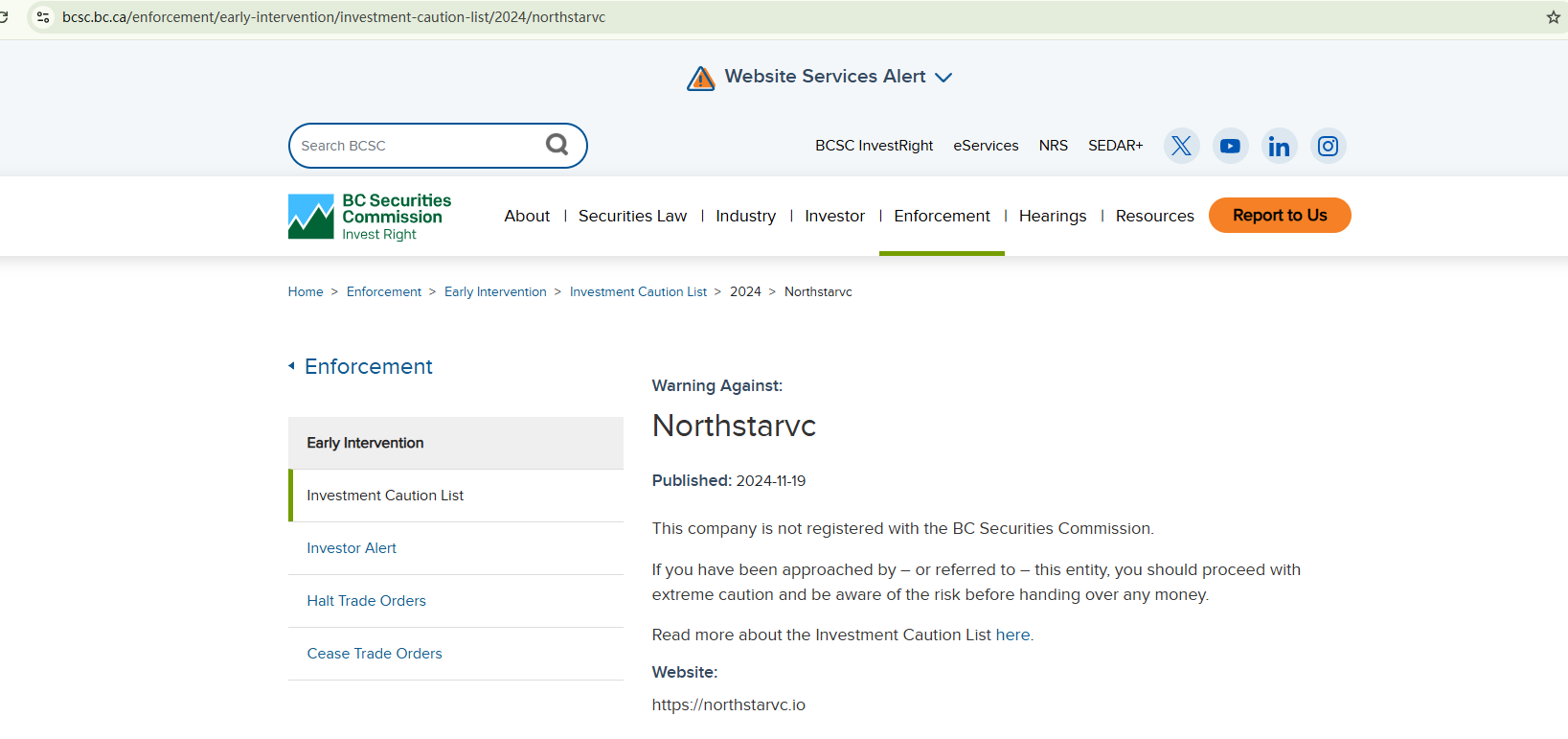Expand the Website Services Alert chevron

943,78
